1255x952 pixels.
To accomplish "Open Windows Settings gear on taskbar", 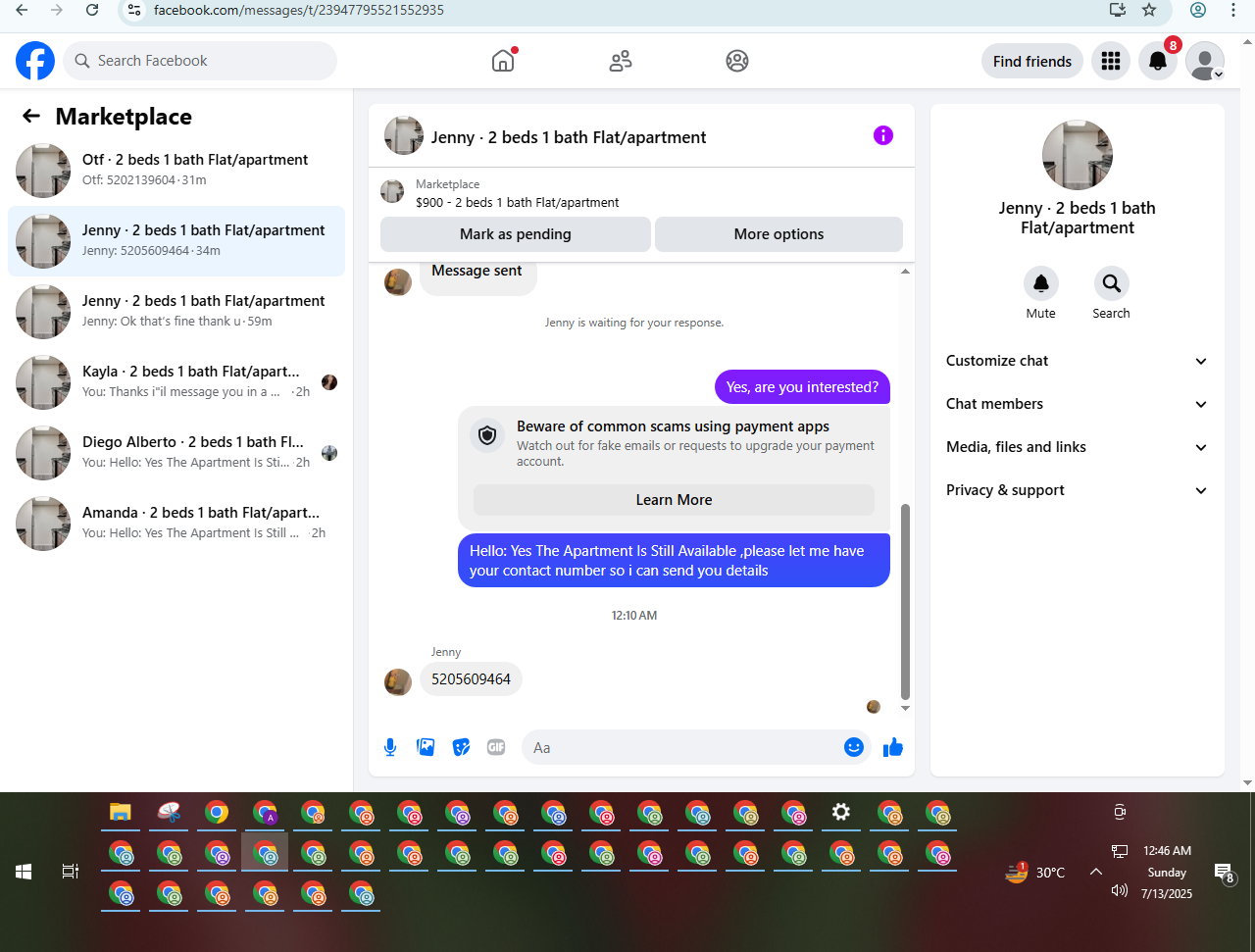I will pyautogui.click(x=841, y=812).
